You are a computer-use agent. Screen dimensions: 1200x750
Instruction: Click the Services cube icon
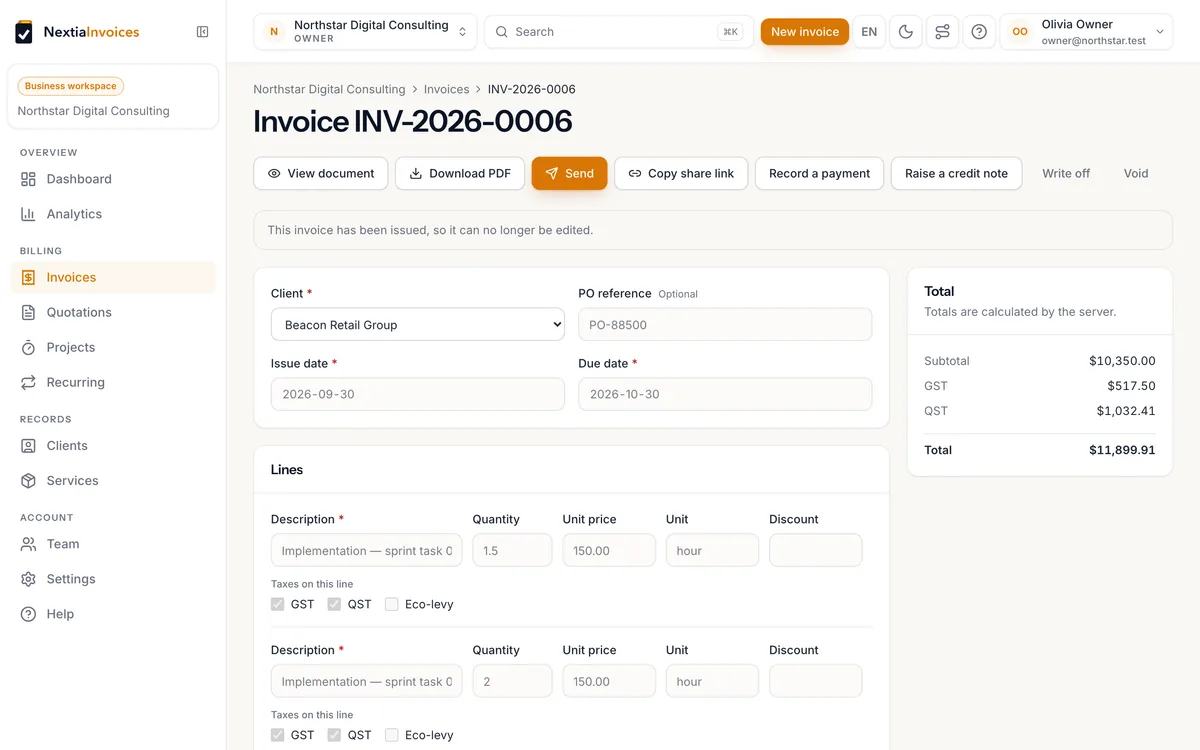(28, 481)
